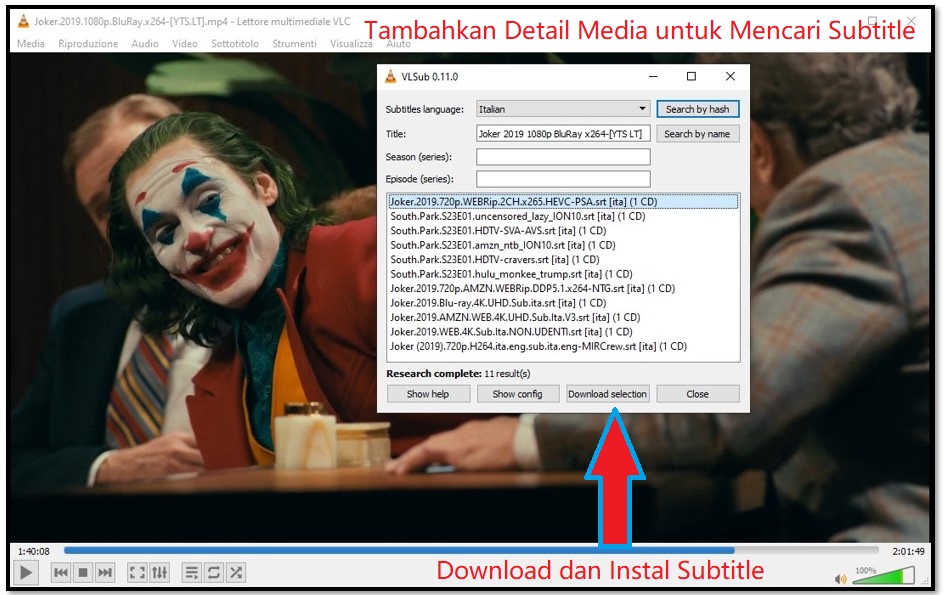Focus the Episode (series) input field

pyautogui.click(x=563, y=179)
